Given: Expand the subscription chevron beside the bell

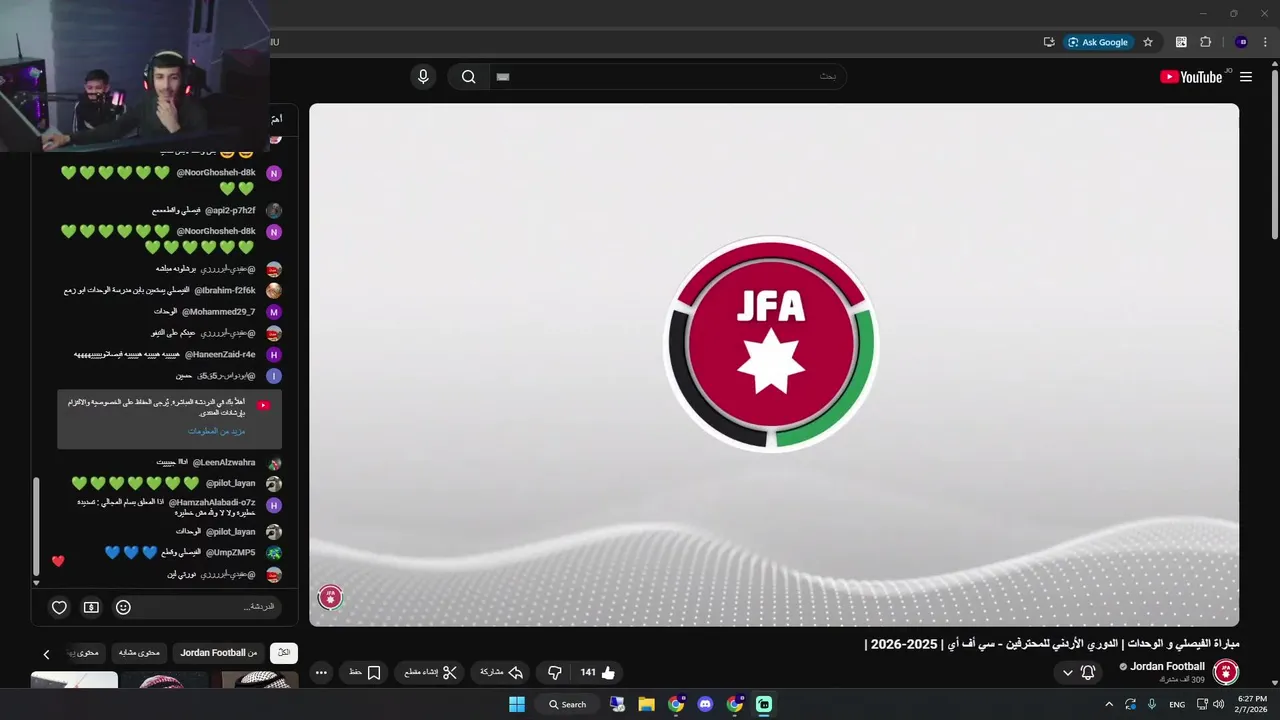Looking at the screenshot, I should 1067,673.
